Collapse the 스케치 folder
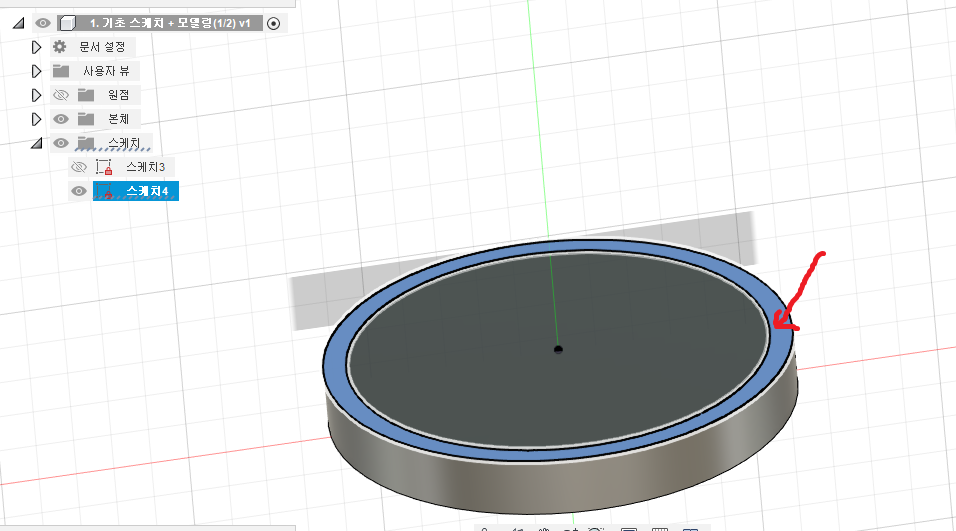 (37, 143)
